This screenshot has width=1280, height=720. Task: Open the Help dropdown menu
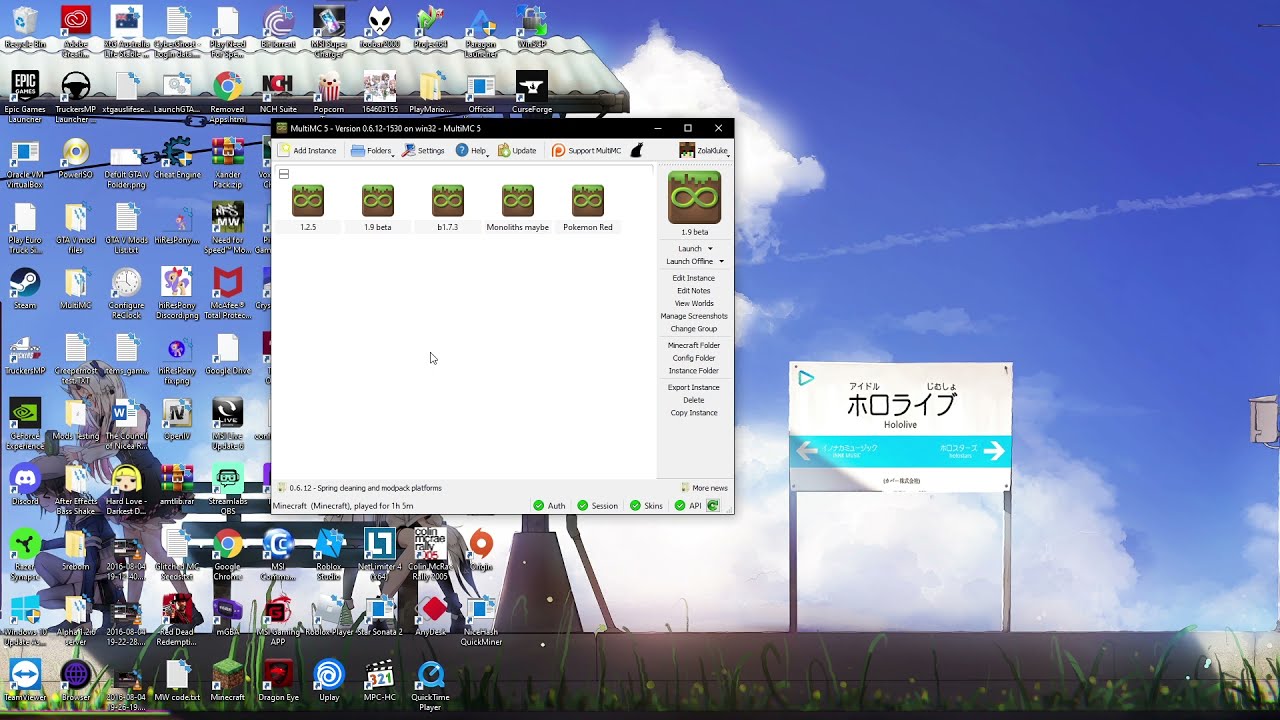(472, 151)
